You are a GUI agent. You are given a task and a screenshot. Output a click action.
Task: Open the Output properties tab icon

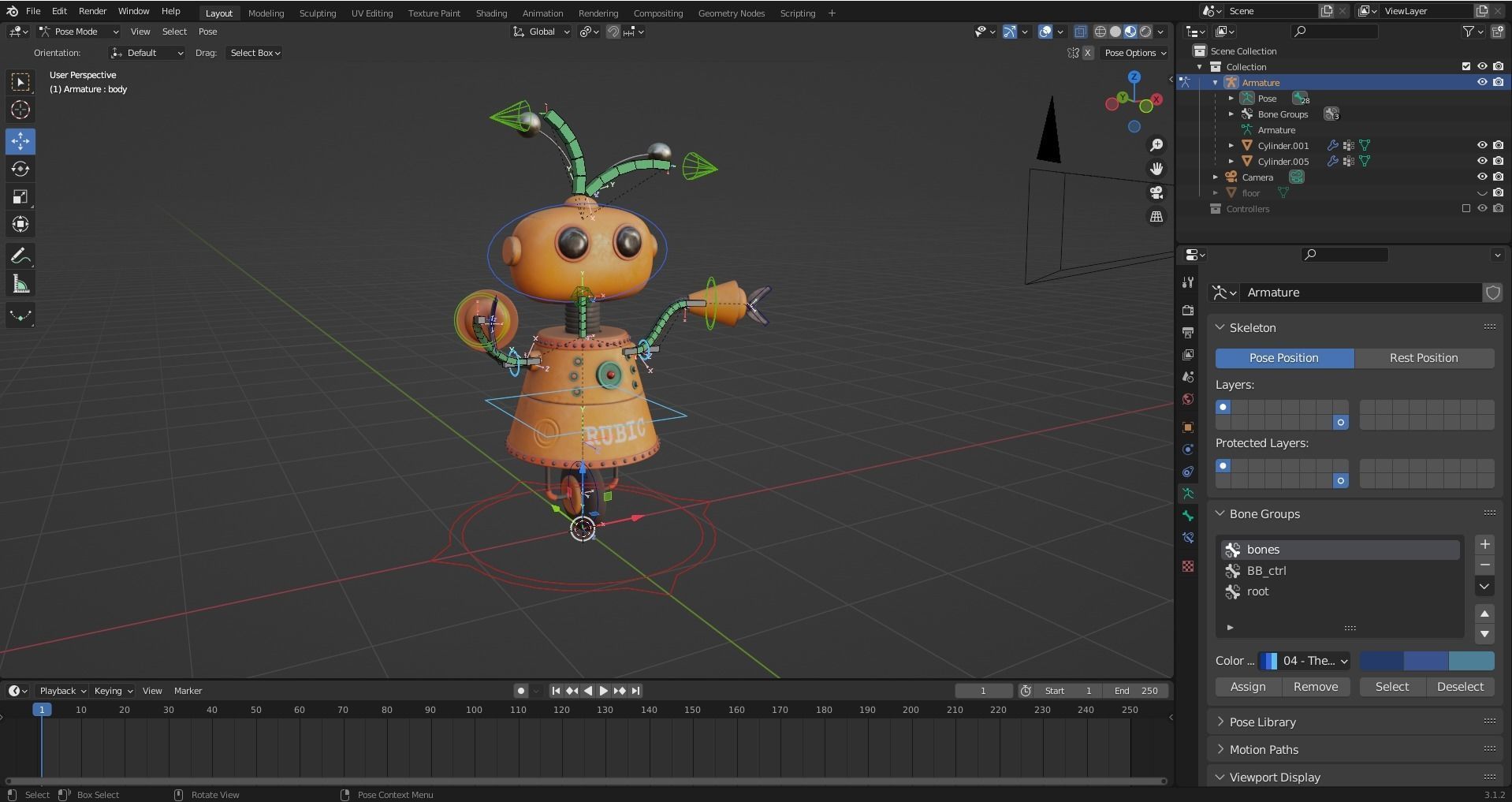tap(1188, 333)
